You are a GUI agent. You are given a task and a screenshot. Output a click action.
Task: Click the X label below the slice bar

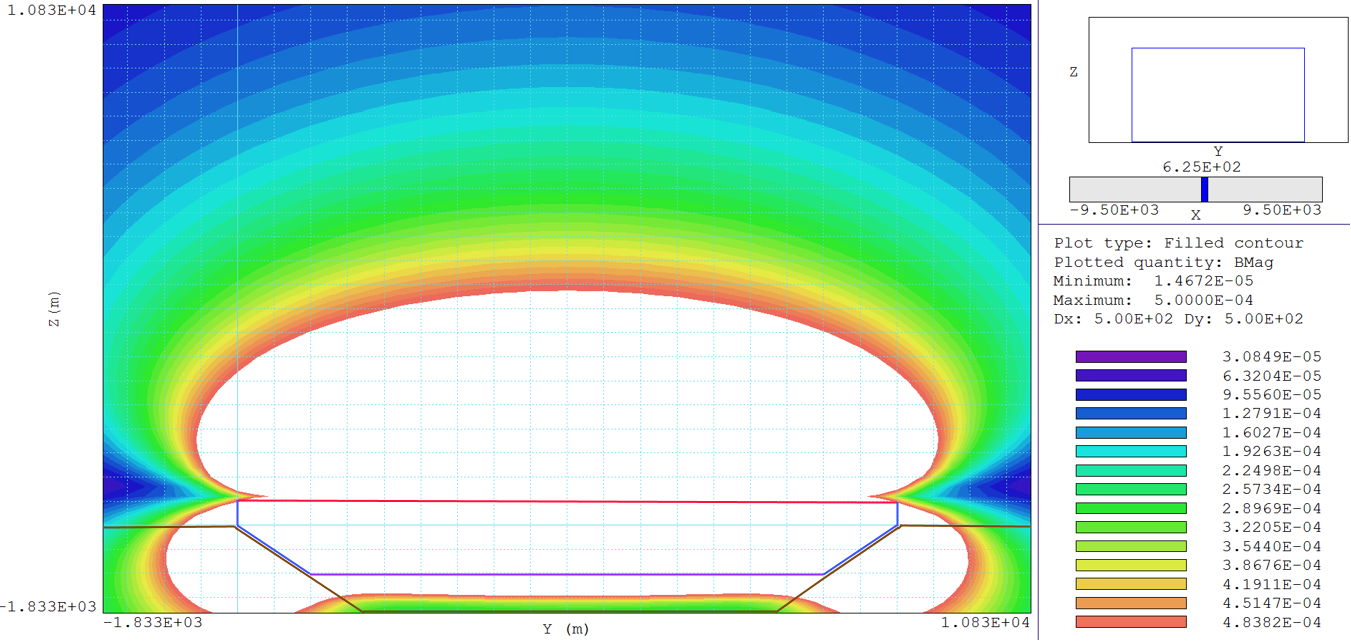tap(1196, 214)
